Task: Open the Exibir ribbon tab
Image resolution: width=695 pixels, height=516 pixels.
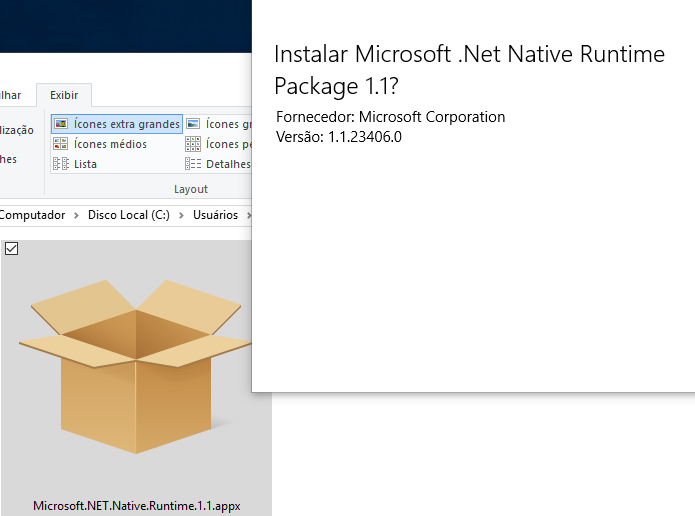Action: tap(64, 95)
